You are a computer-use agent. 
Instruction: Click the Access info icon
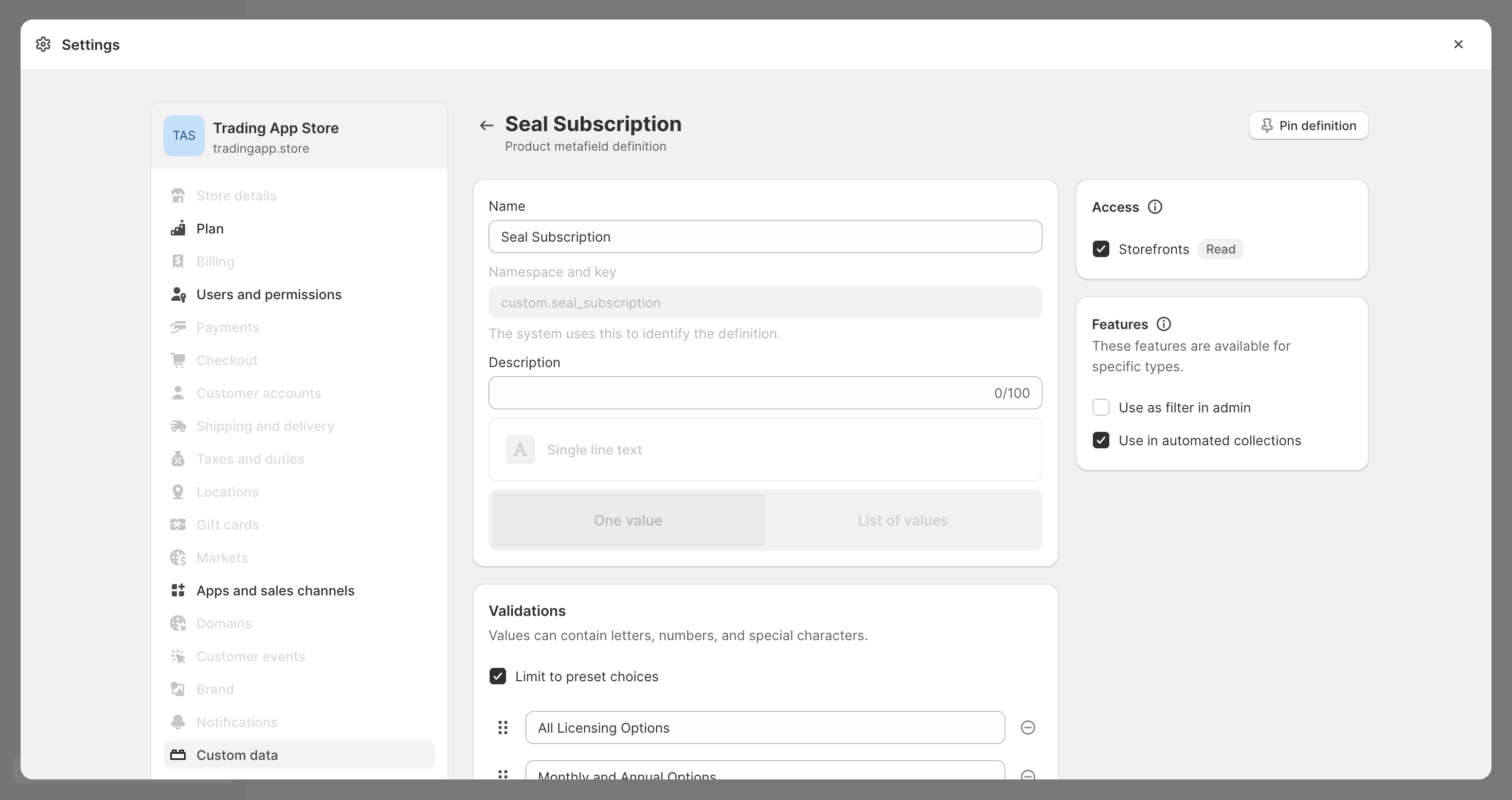pyautogui.click(x=1155, y=207)
